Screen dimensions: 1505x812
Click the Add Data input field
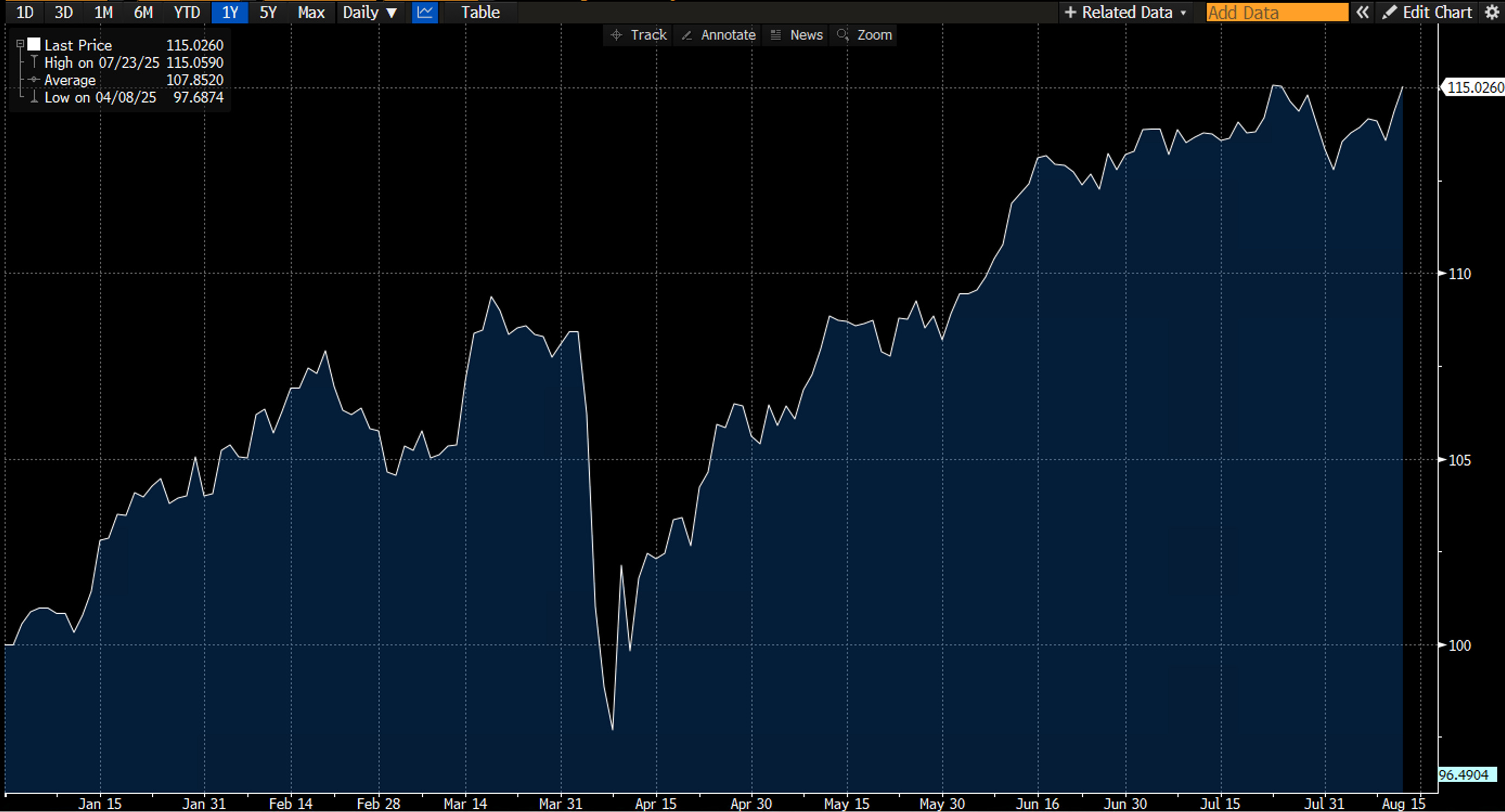(1277, 12)
